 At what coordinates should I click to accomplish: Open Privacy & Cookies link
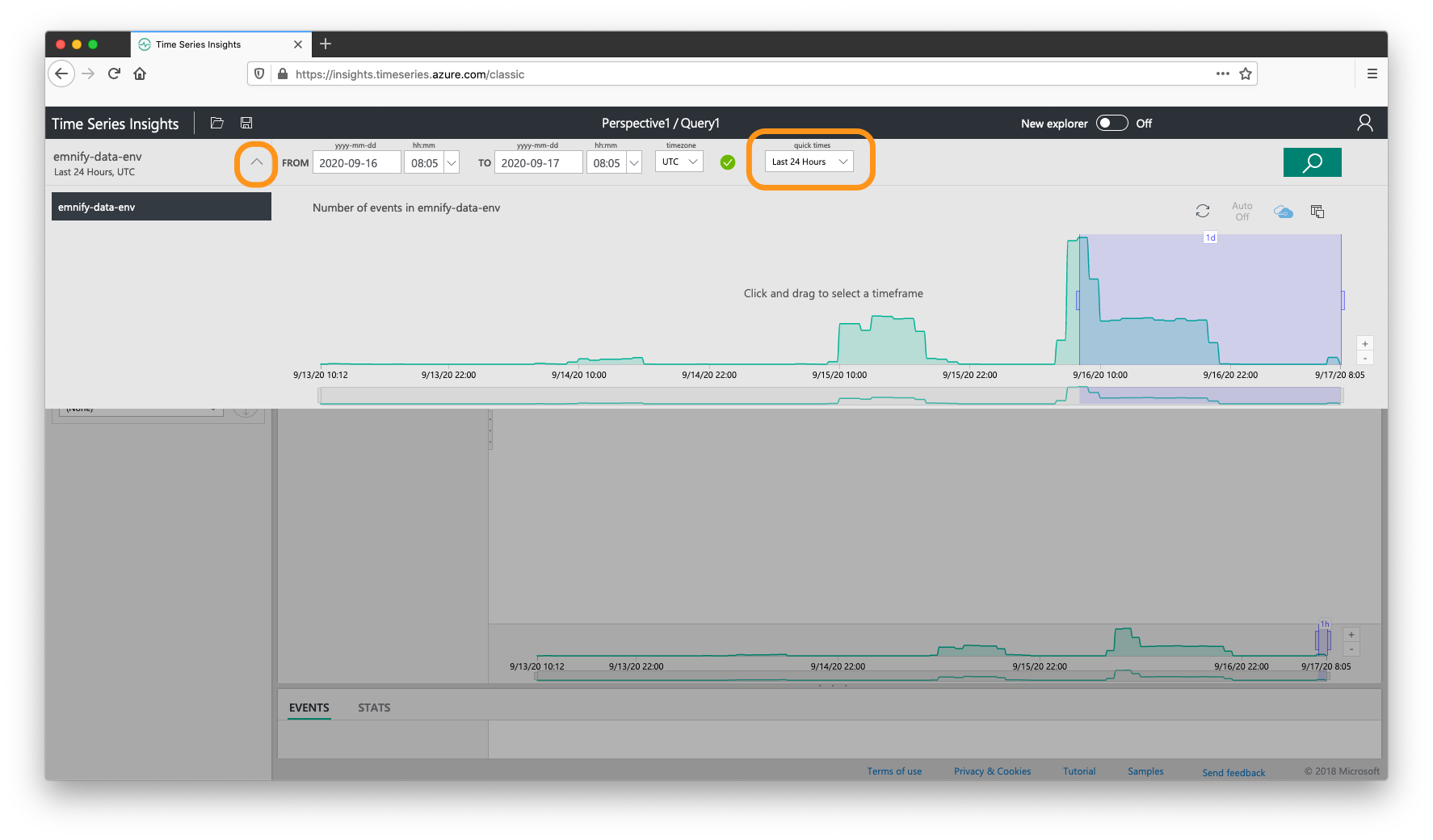(x=992, y=771)
